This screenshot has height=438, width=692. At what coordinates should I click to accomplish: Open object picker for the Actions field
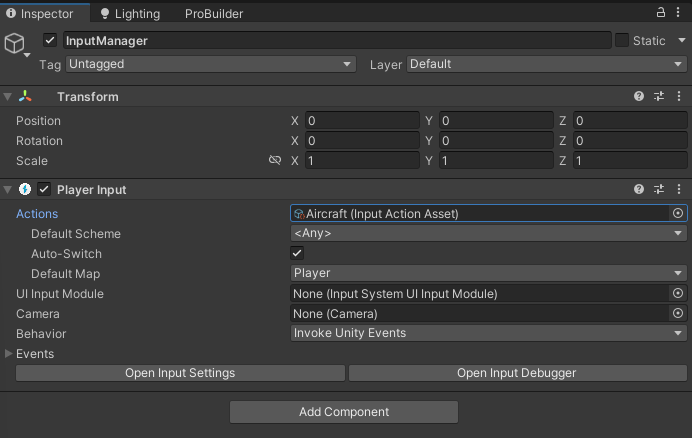pos(678,213)
